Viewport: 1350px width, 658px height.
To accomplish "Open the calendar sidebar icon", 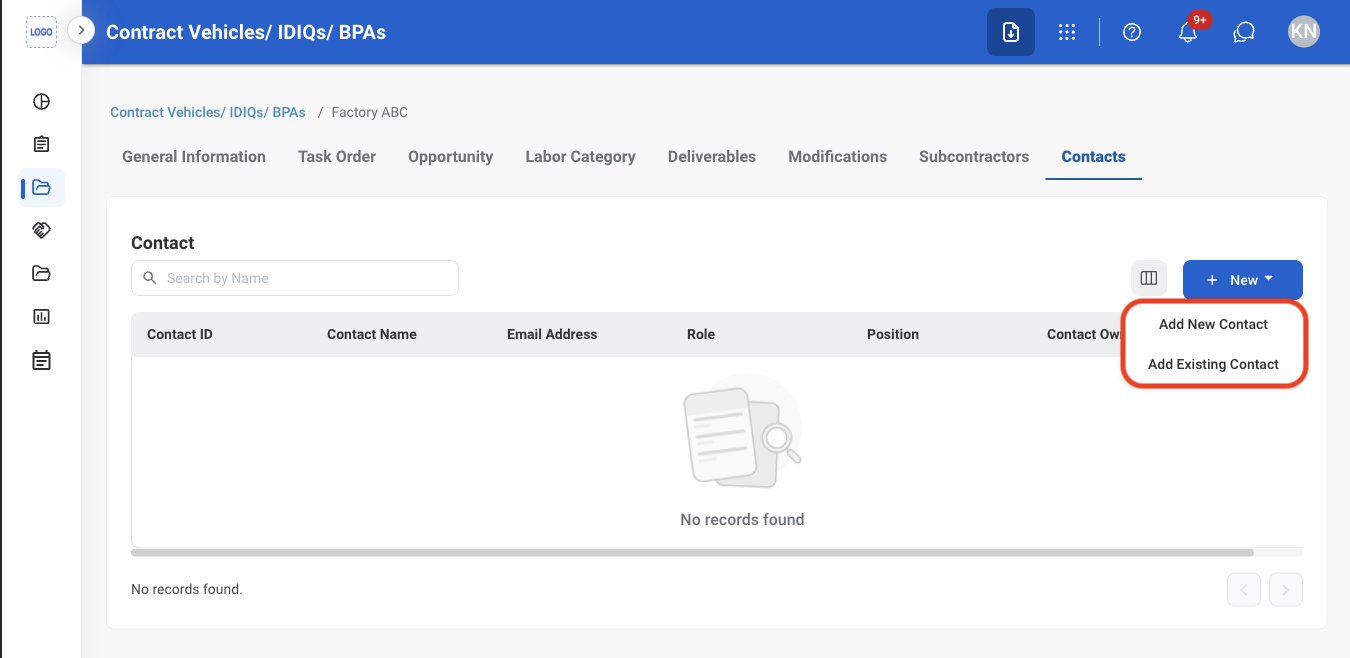I will (x=41, y=360).
